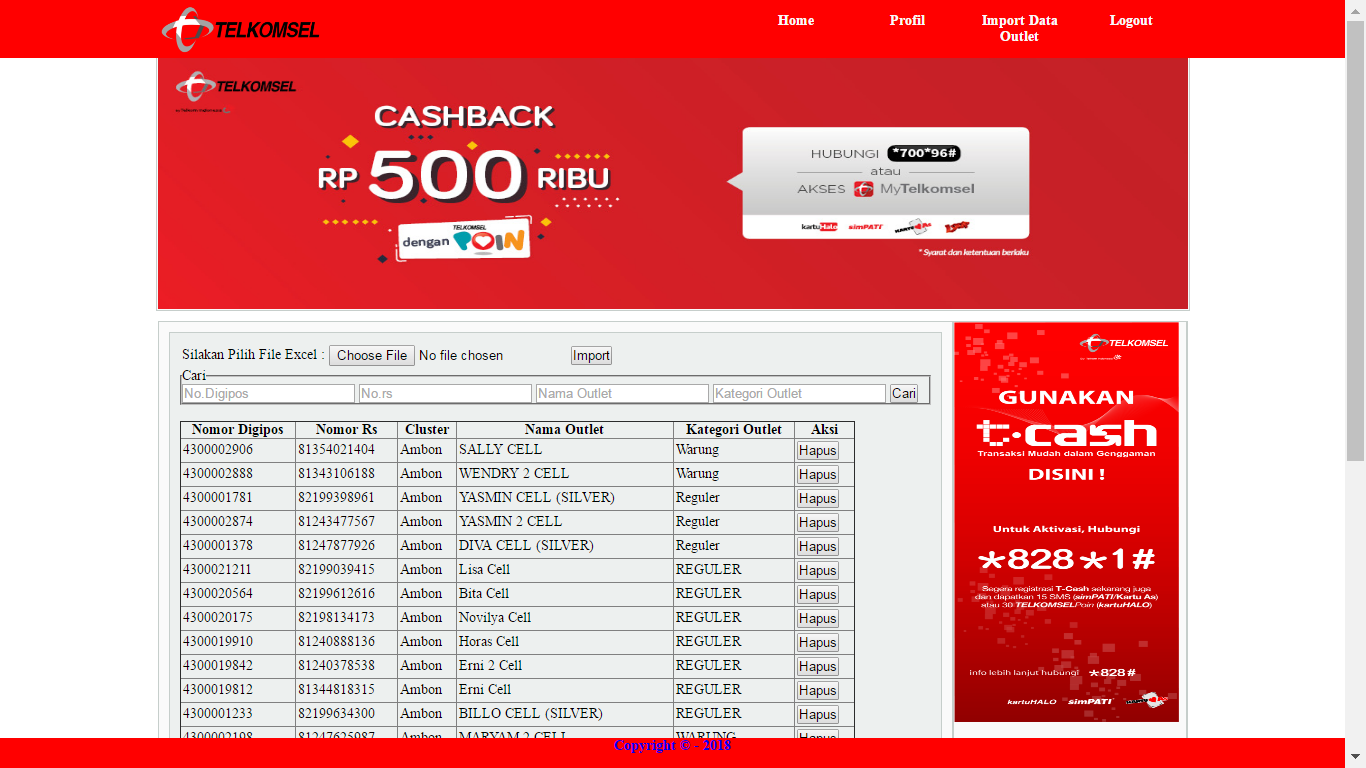Click Hapus for Horas Cell row

tap(817, 643)
